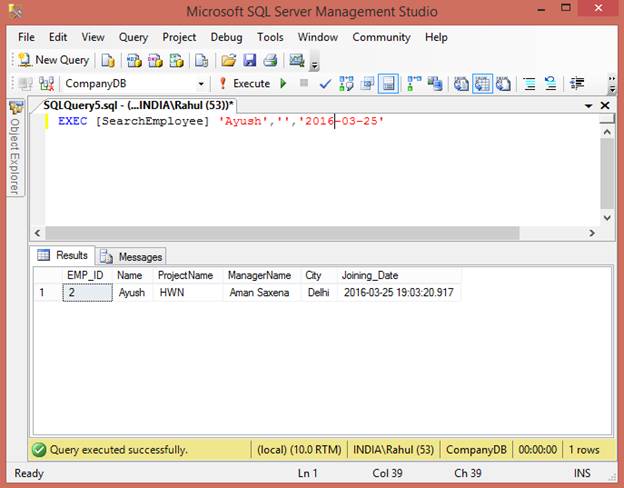This screenshot has width=624, height=488.
Task: Open the Help menu
Action: (436, 37)
